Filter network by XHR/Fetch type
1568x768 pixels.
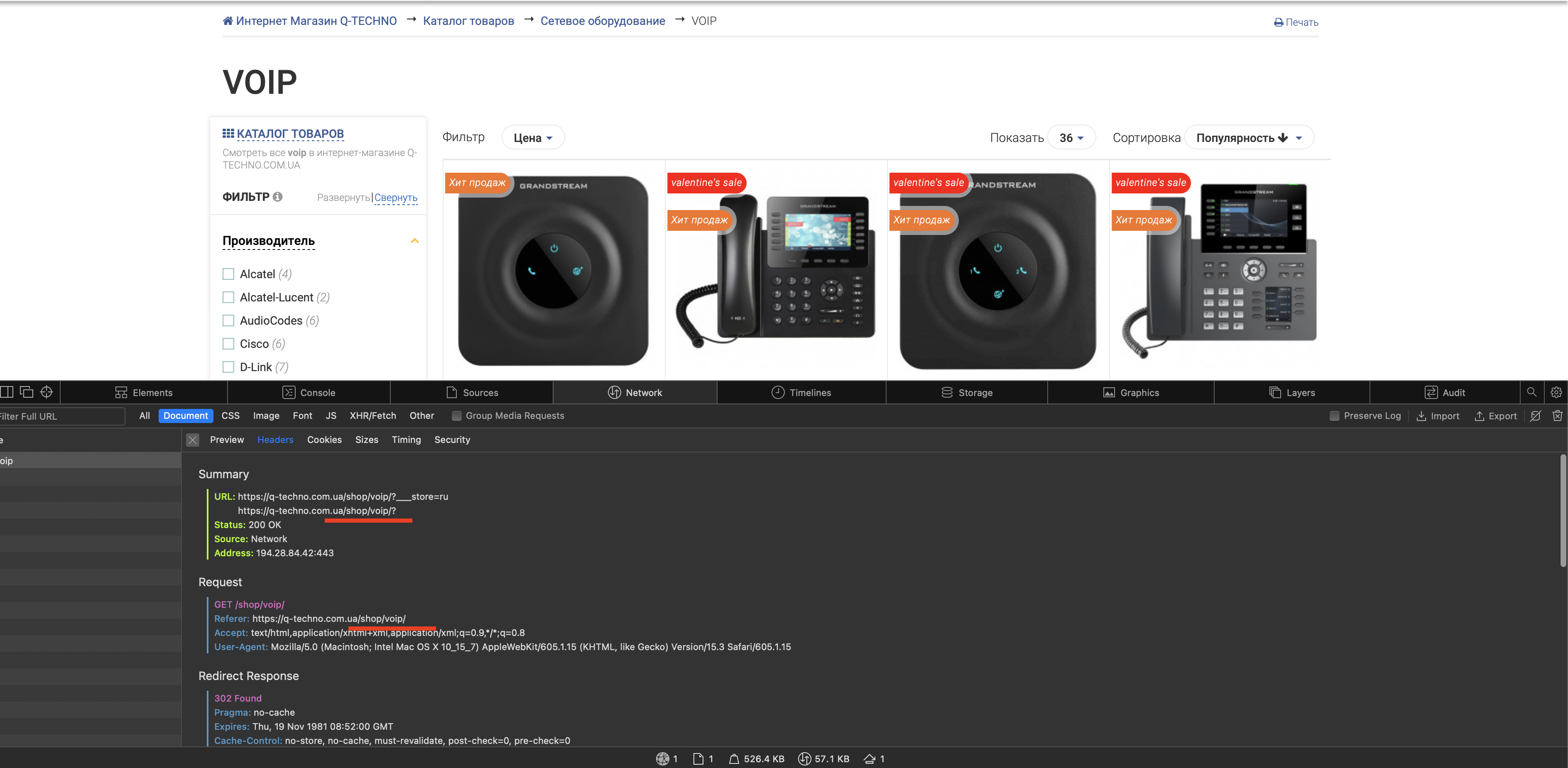pos(372,416)
